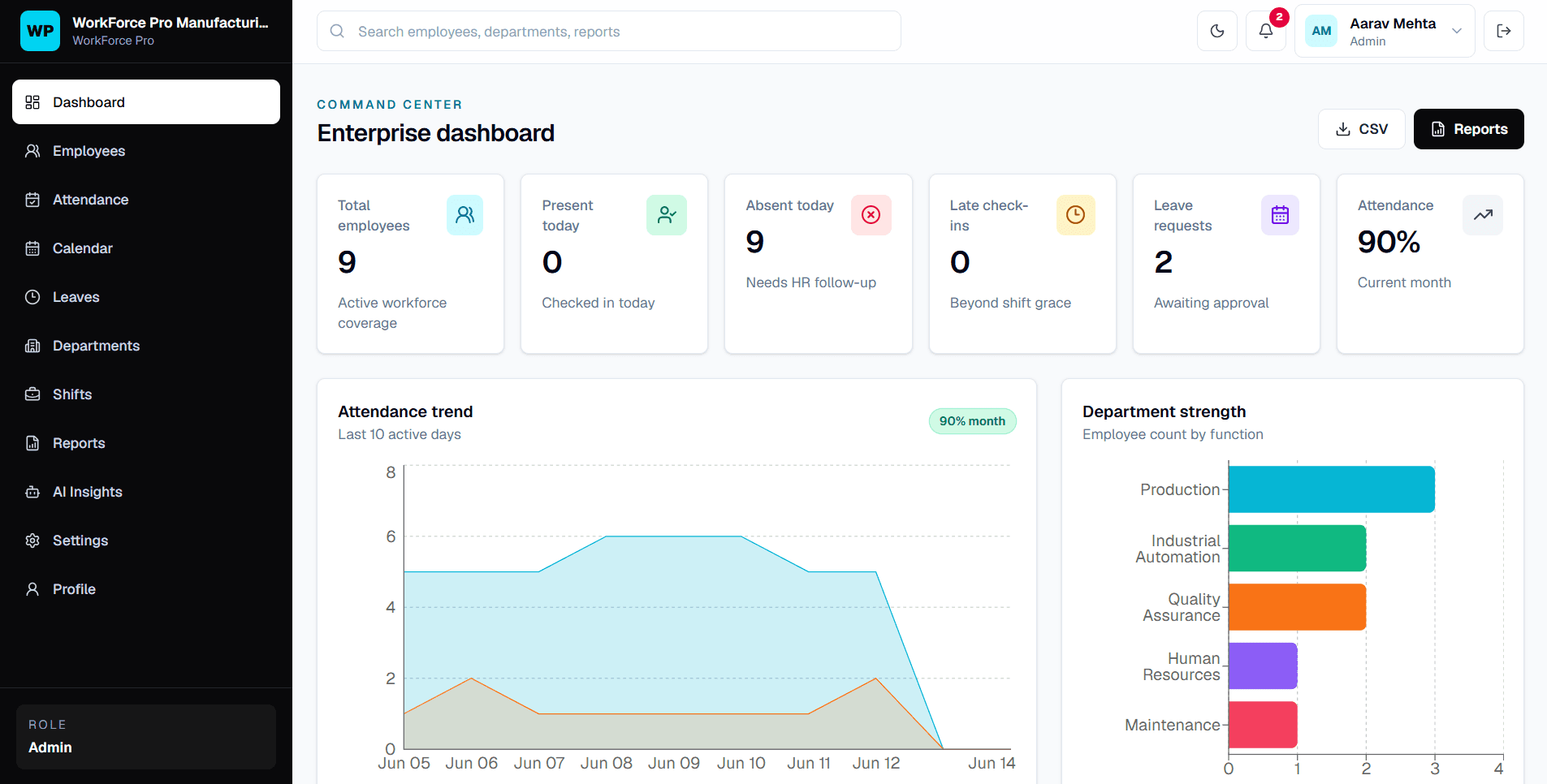The height and width of the screenshot is (784, 1547).
Task: Click the Jun 12 axis label
Action: point(876,763)
